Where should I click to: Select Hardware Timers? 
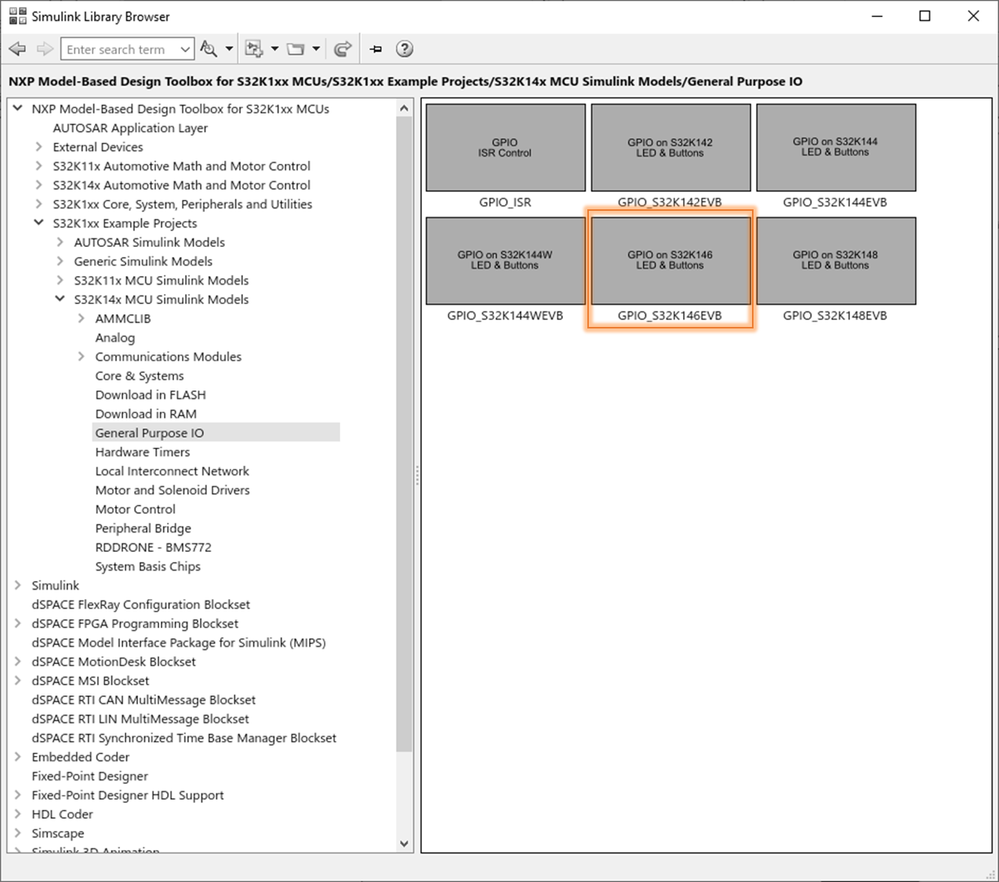(143, 452)
